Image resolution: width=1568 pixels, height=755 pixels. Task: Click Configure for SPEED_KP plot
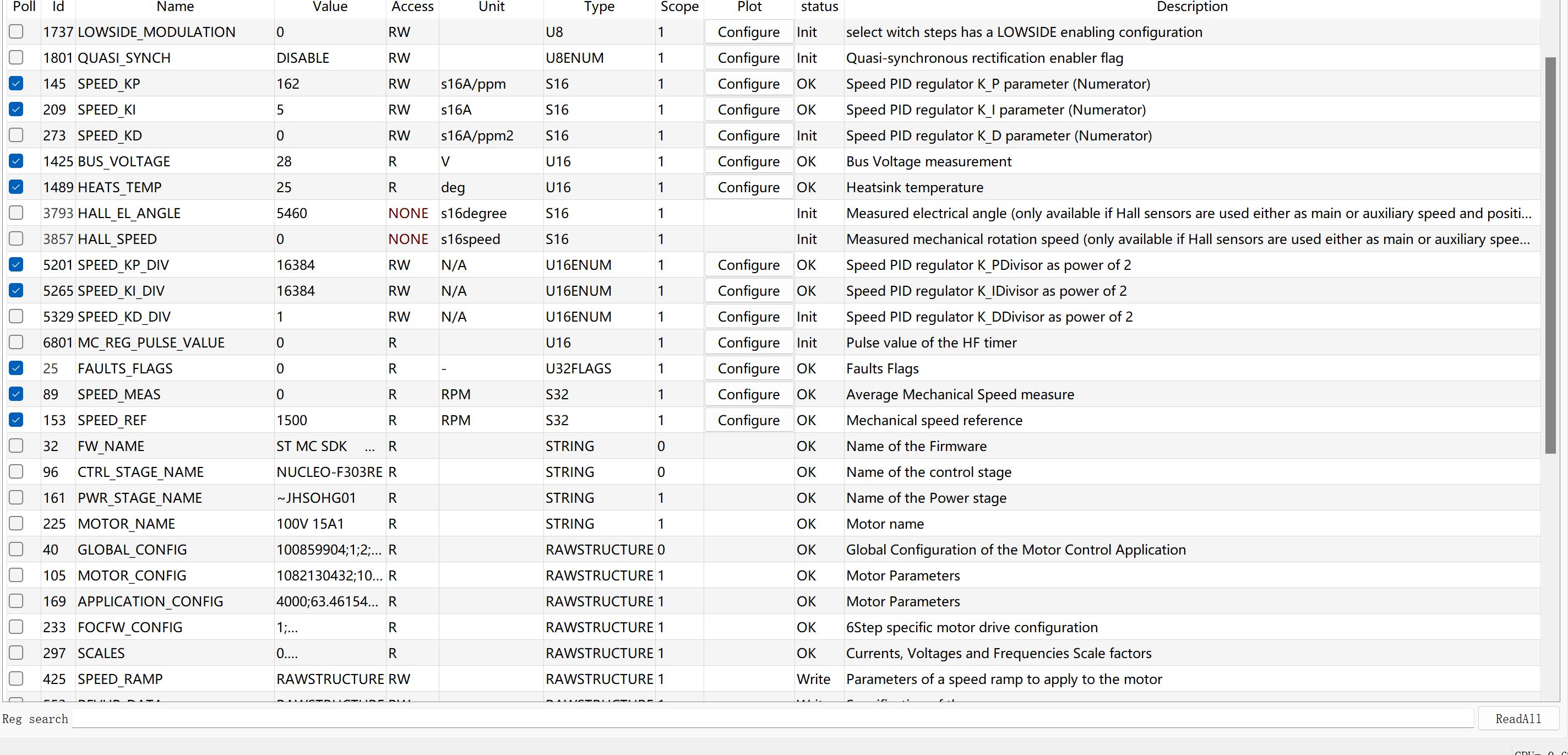748,83
